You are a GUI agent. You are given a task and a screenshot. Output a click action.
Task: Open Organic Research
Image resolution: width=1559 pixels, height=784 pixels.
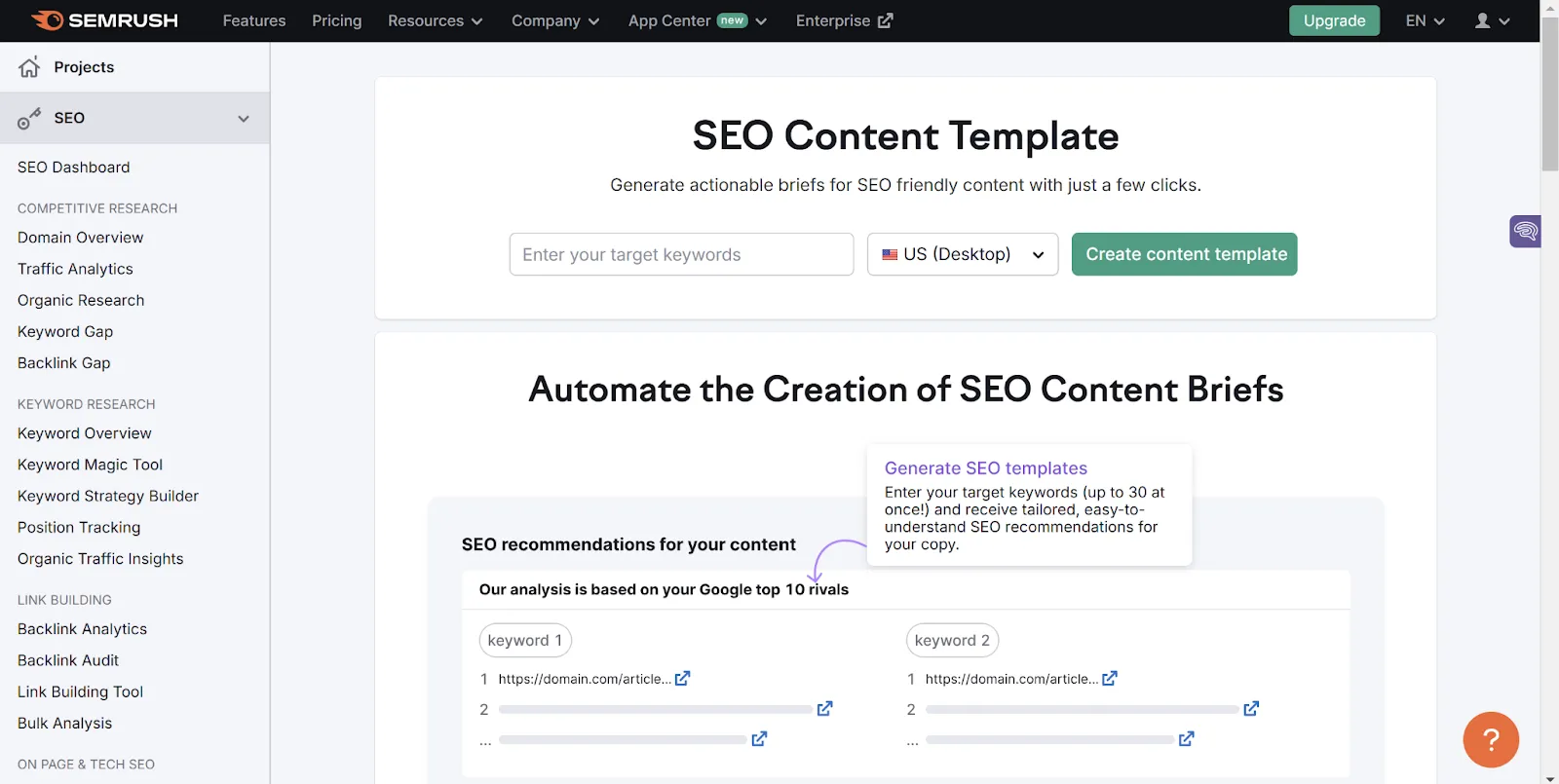tap(81, 300)
